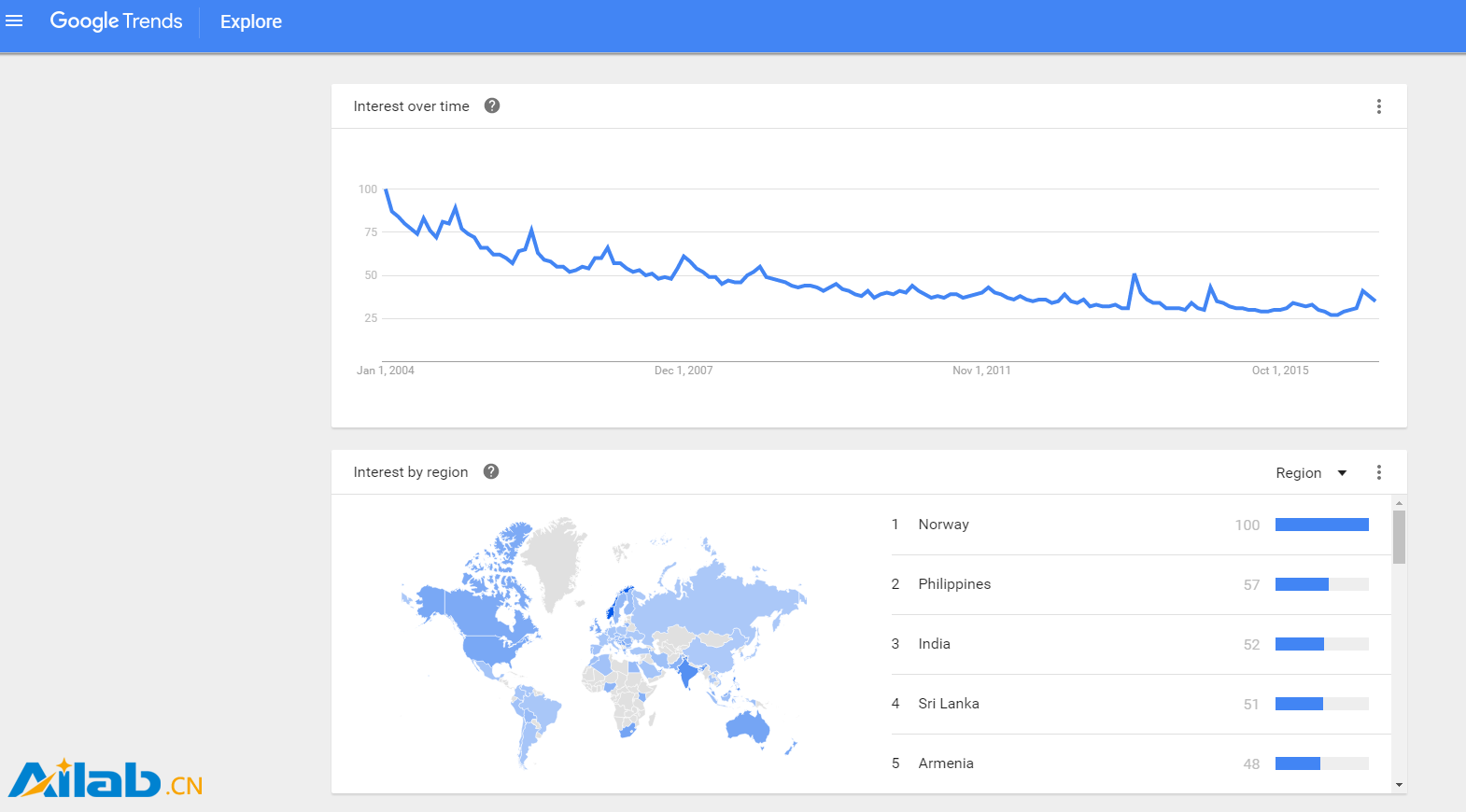Image resolution: width=1466 pixels, height=812 pixels.
Task: Click the scroll down arrow of region list
Action: (1399, 785)
